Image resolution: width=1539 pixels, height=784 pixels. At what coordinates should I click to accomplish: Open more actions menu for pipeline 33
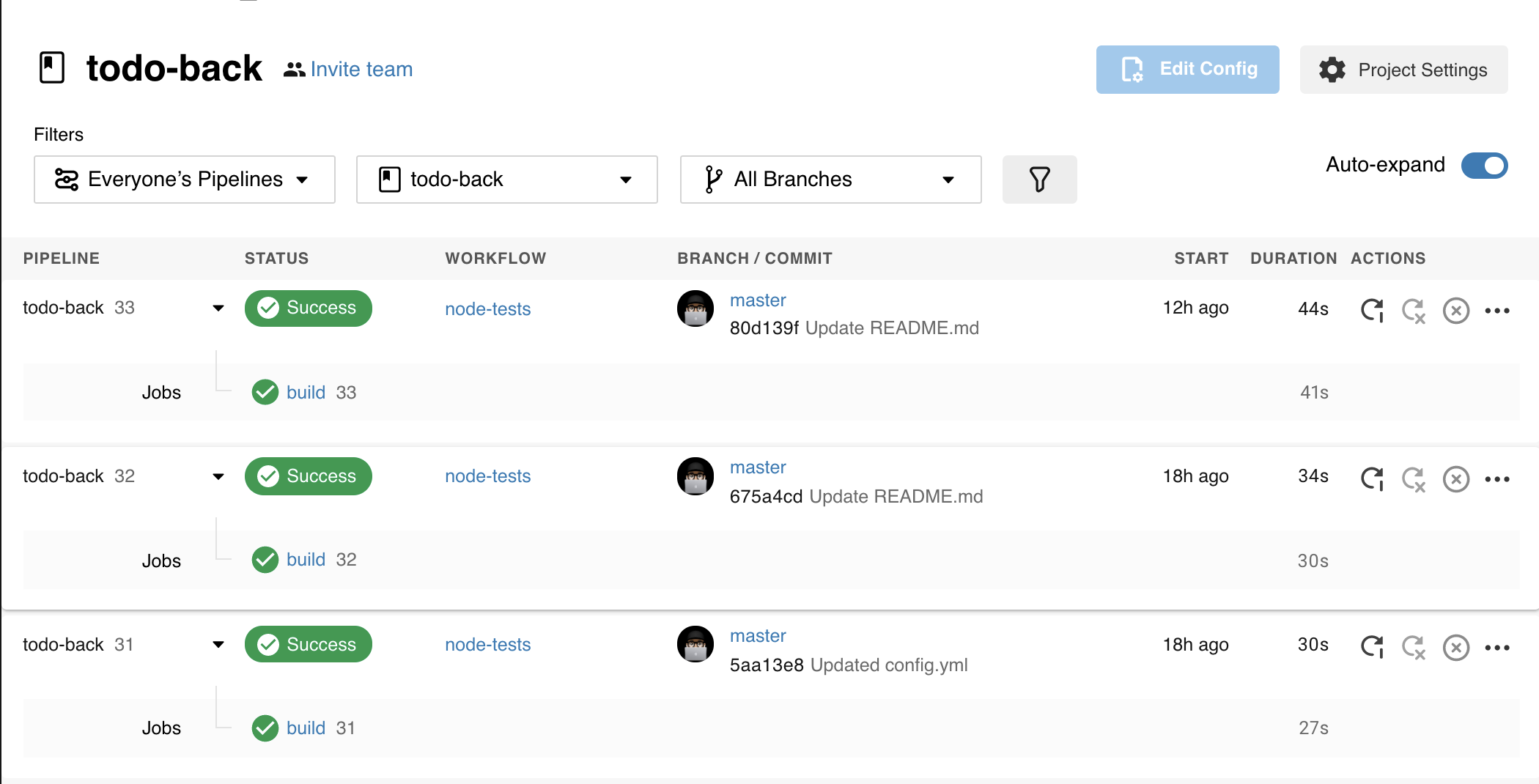pyautogui.click(x=1496, y=310)
